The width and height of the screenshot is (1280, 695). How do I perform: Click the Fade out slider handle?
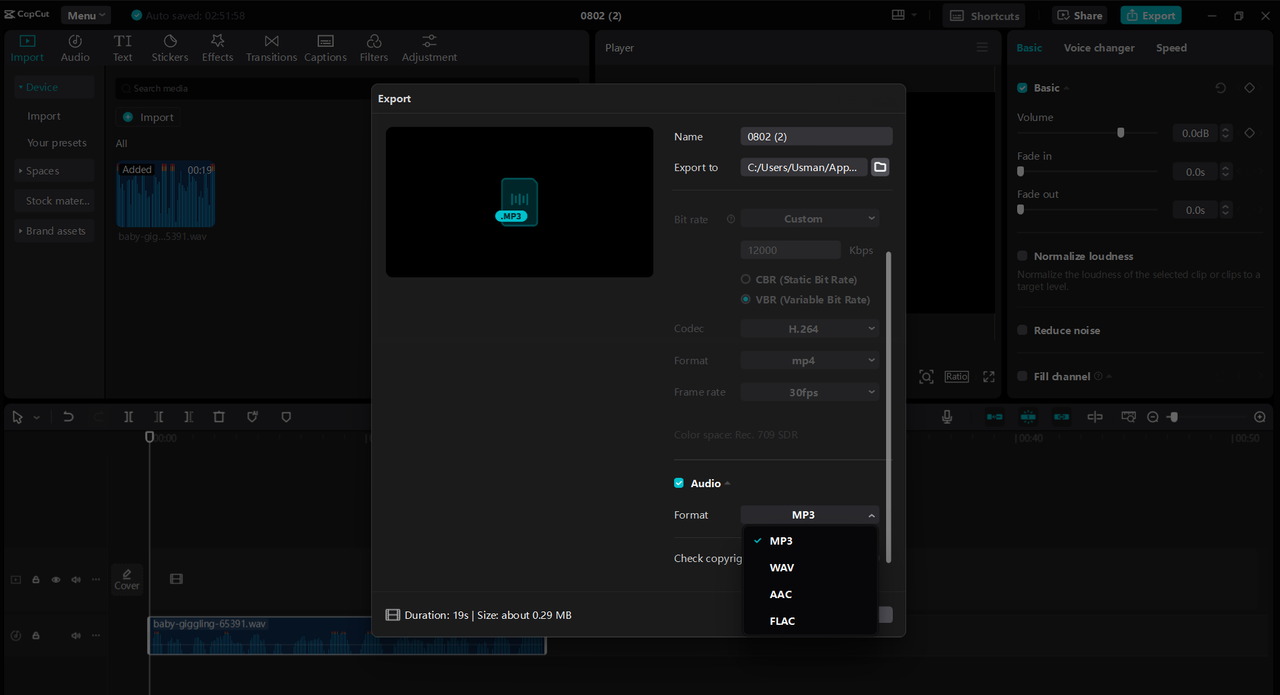tap(1020, 210)
